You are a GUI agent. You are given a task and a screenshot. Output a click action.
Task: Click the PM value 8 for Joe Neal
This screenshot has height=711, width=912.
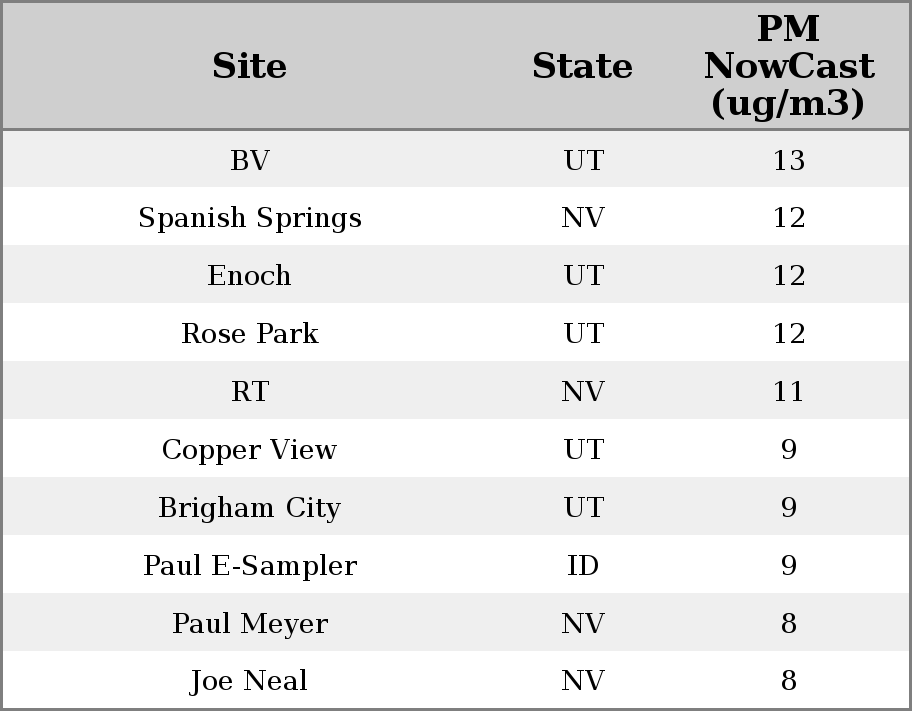coord(788,681)
